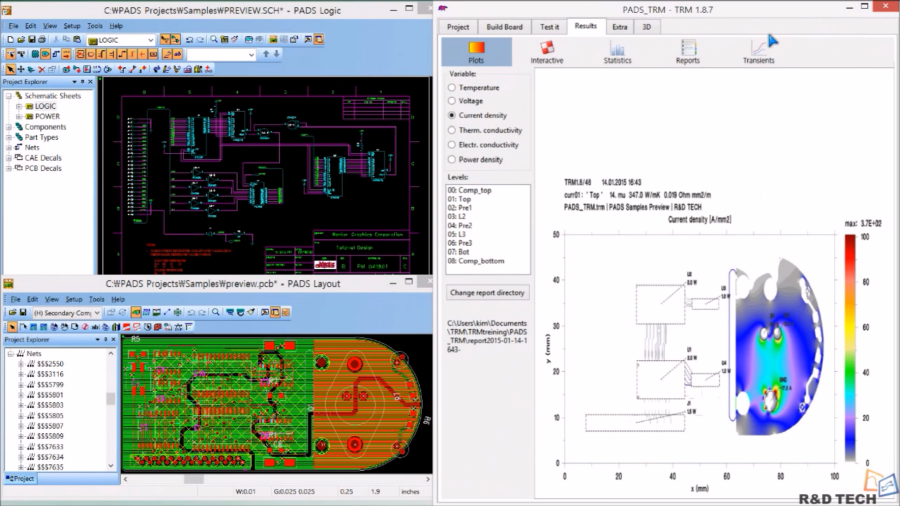Open the Statistics results view

pos(617,52)
